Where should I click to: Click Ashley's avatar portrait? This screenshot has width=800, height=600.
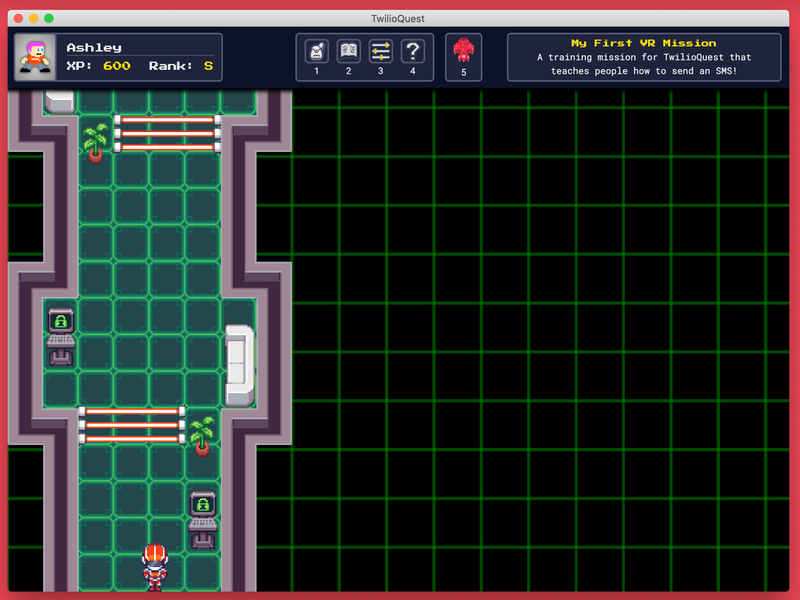33,55
